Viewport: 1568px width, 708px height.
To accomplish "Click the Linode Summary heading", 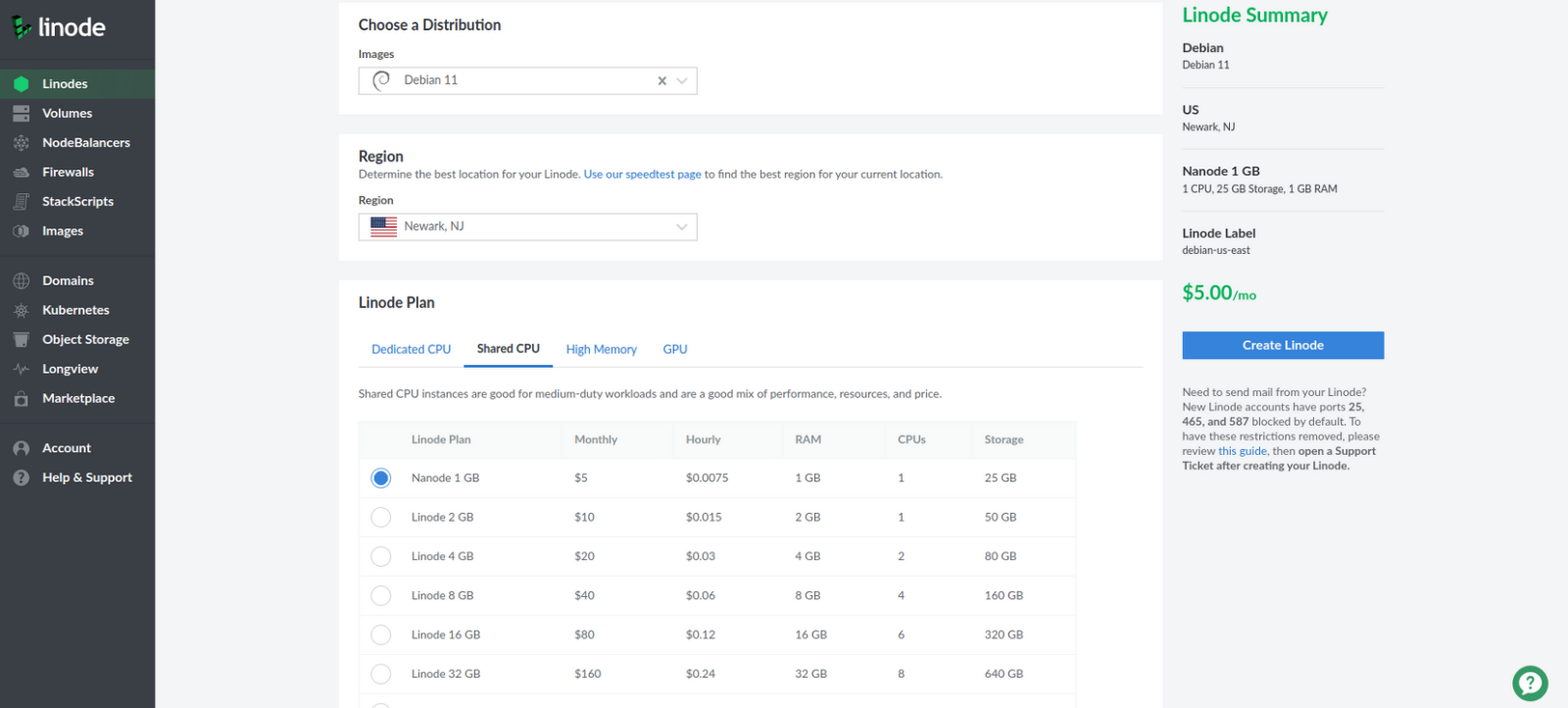I will point(1254,16).
